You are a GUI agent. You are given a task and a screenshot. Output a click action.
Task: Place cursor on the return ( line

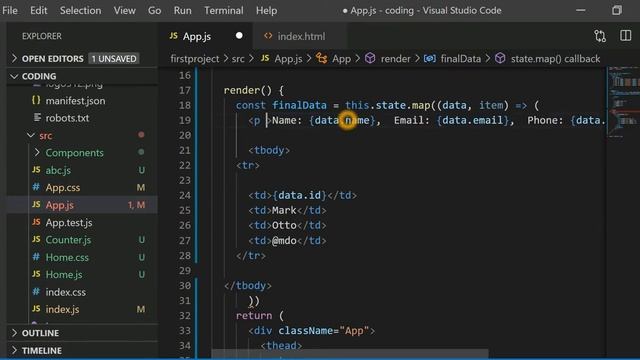[x=259, y=316]
